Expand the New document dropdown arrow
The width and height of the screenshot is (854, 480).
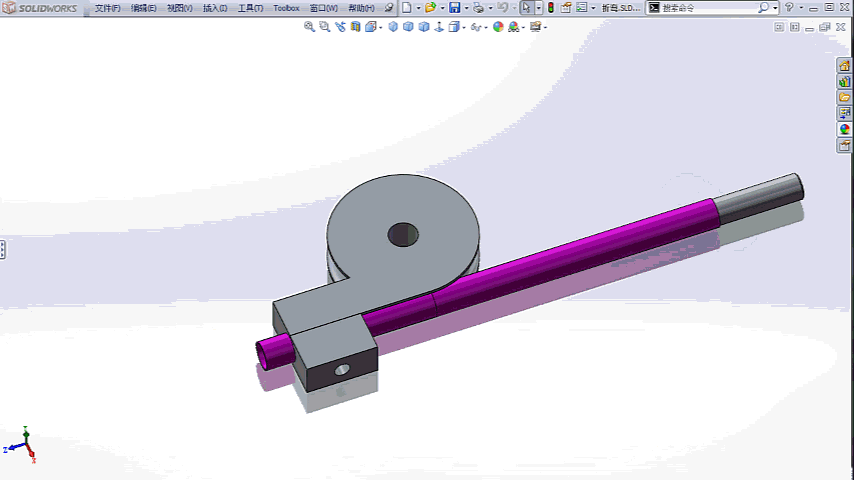(x=418, y=8)
